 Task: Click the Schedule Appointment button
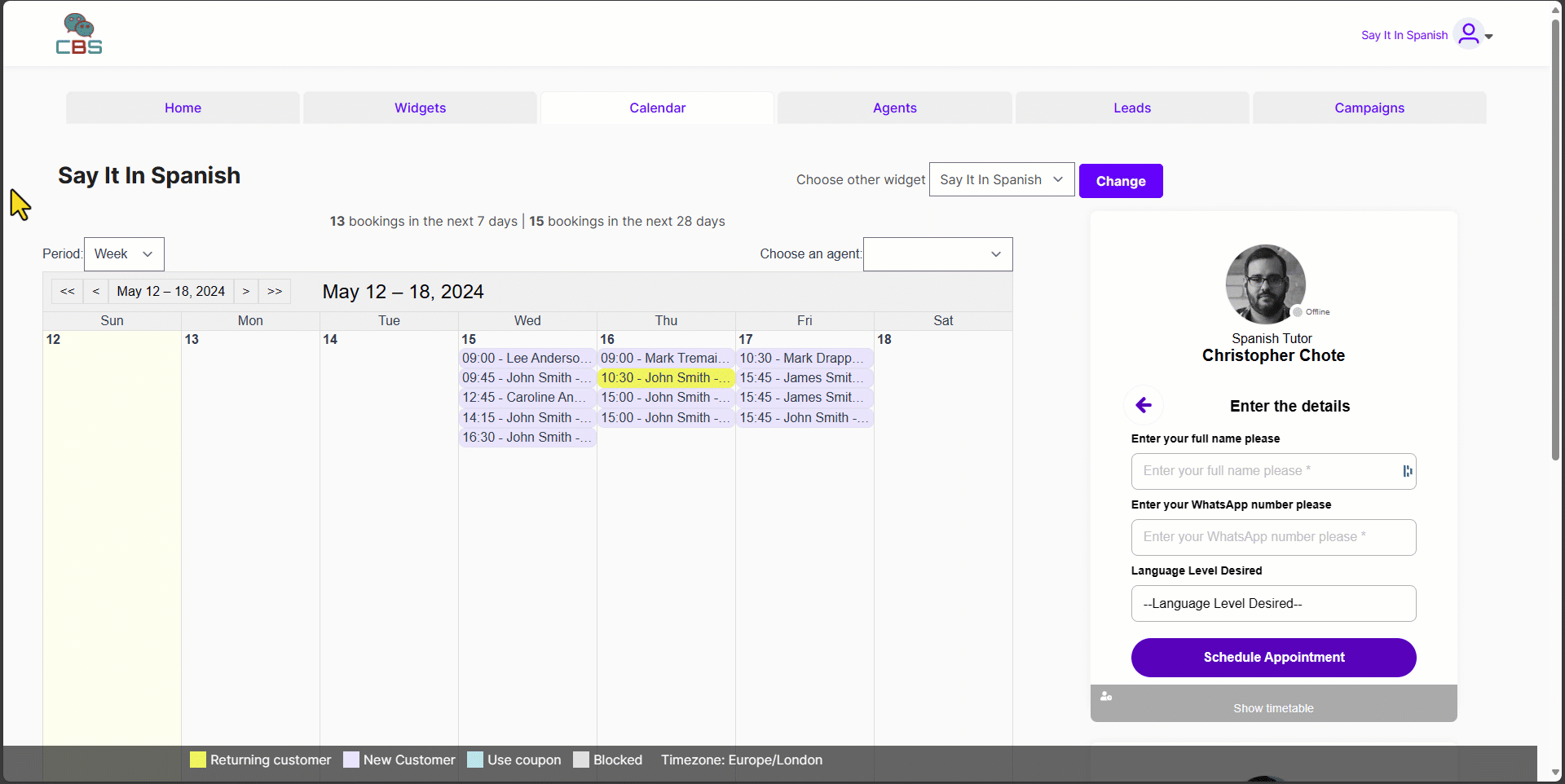(x=1273, y=657)
